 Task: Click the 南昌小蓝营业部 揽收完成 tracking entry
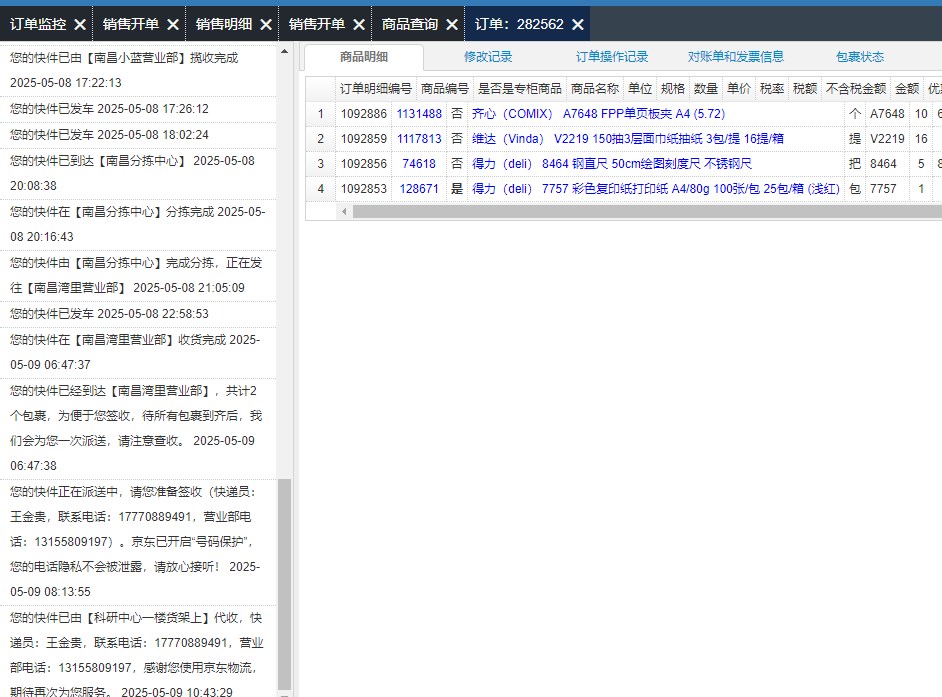click(138, 70)
